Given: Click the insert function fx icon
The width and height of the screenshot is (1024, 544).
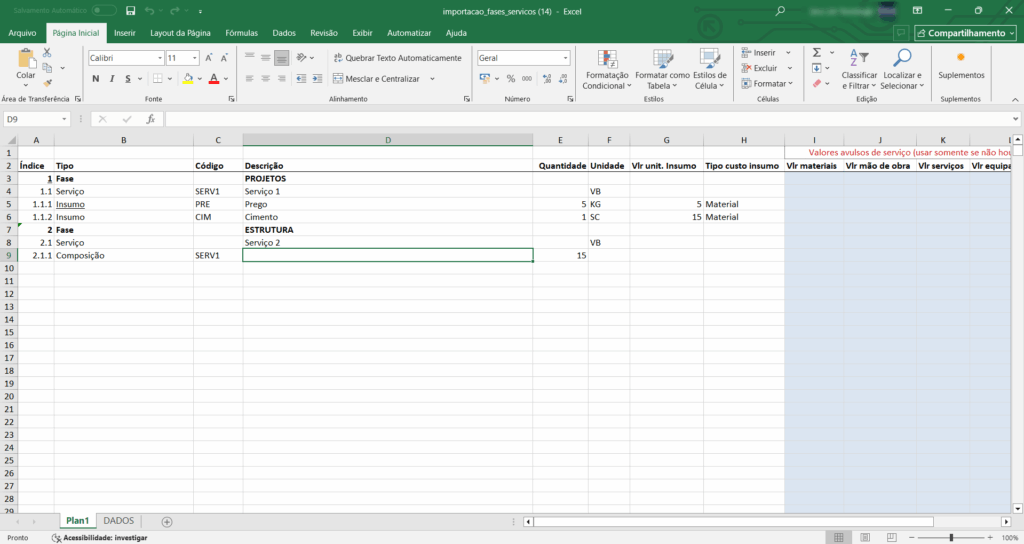Looking at the screenshot, I should click(x=150, y=119).
